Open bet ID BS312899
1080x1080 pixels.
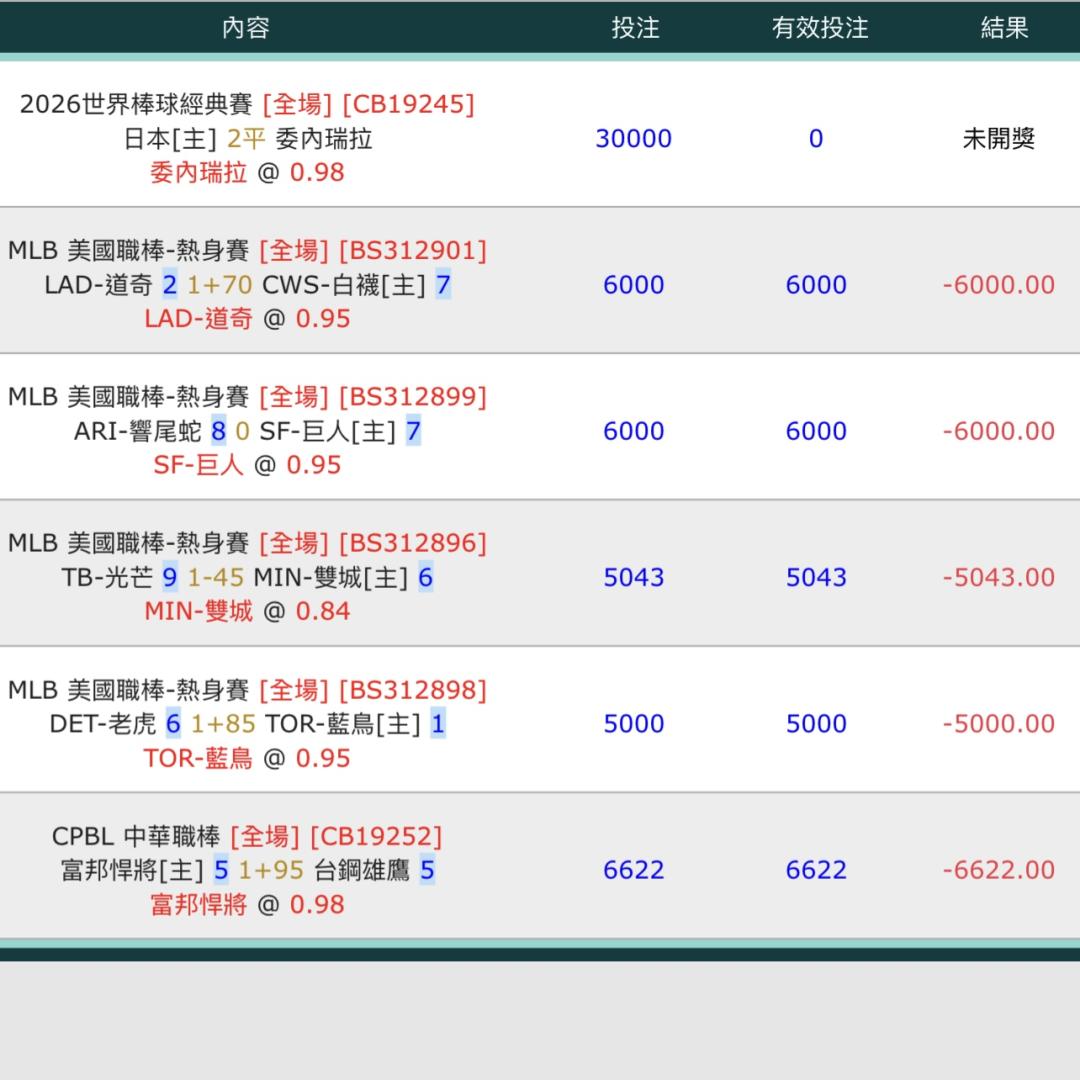412,397
